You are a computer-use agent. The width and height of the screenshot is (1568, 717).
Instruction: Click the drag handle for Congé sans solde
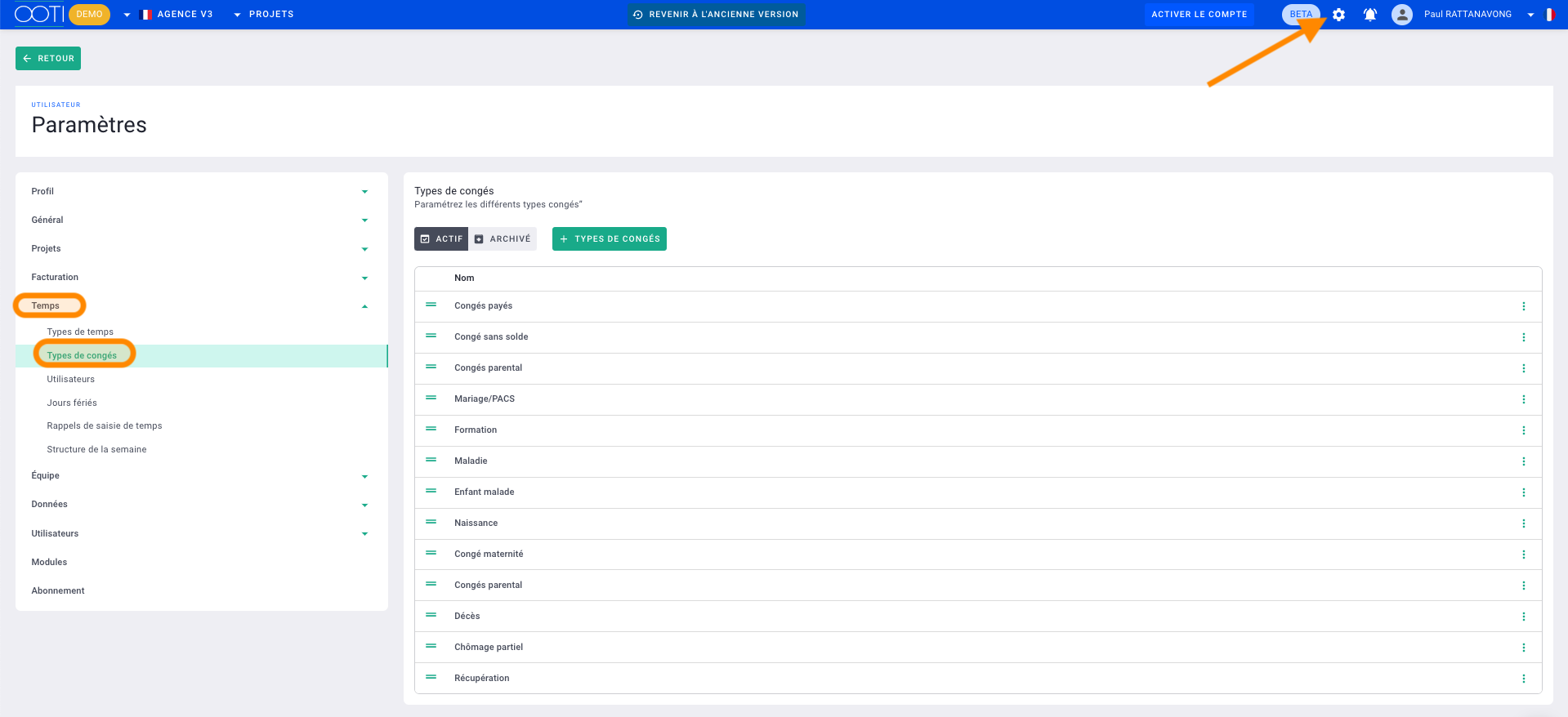click(431, 336)
